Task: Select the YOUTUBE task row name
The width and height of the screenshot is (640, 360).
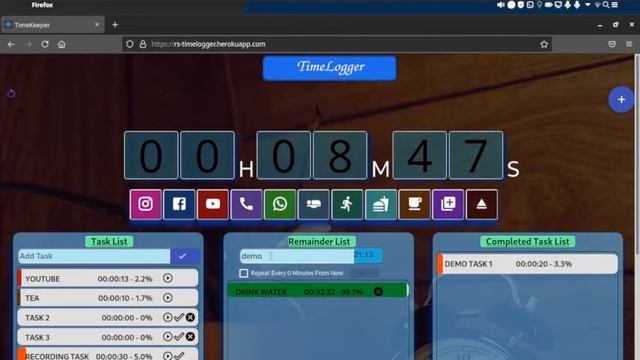Action: (x=42, y=279)
